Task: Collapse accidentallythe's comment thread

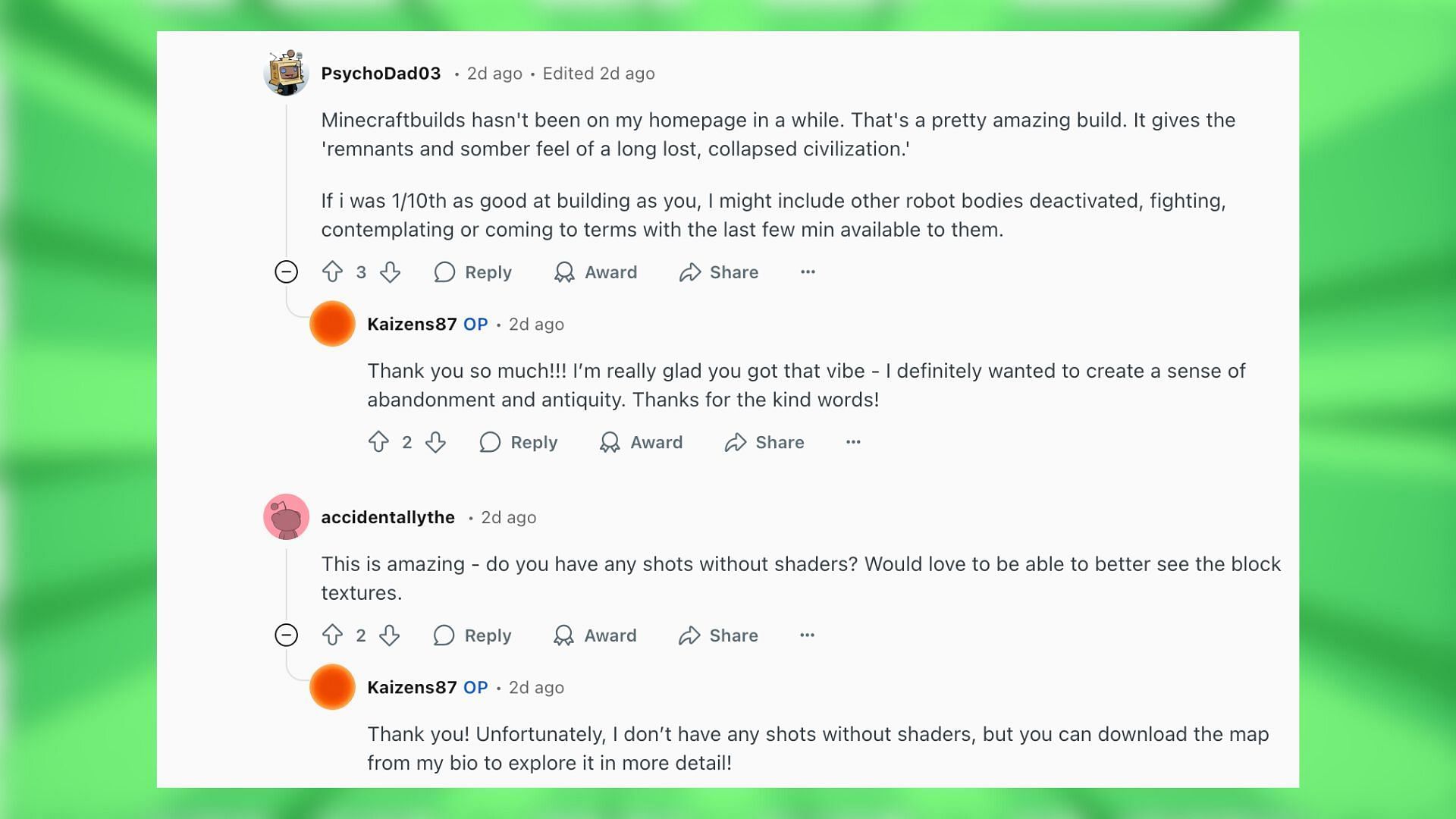Action: [285, 635]
